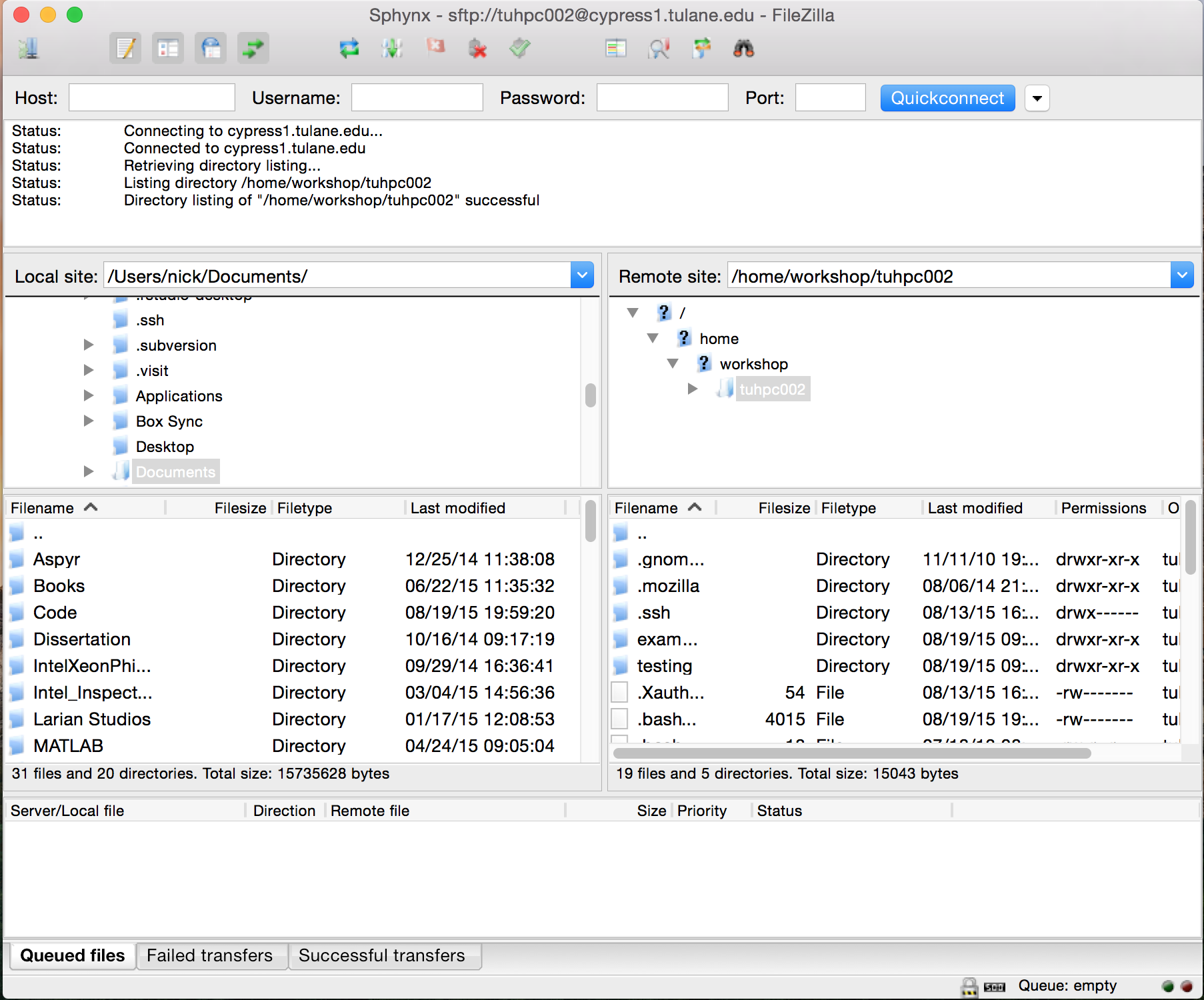Screen dimensions: 1204x1000
Task: Toggle the remote directory tree
Action: coord(211,49)
